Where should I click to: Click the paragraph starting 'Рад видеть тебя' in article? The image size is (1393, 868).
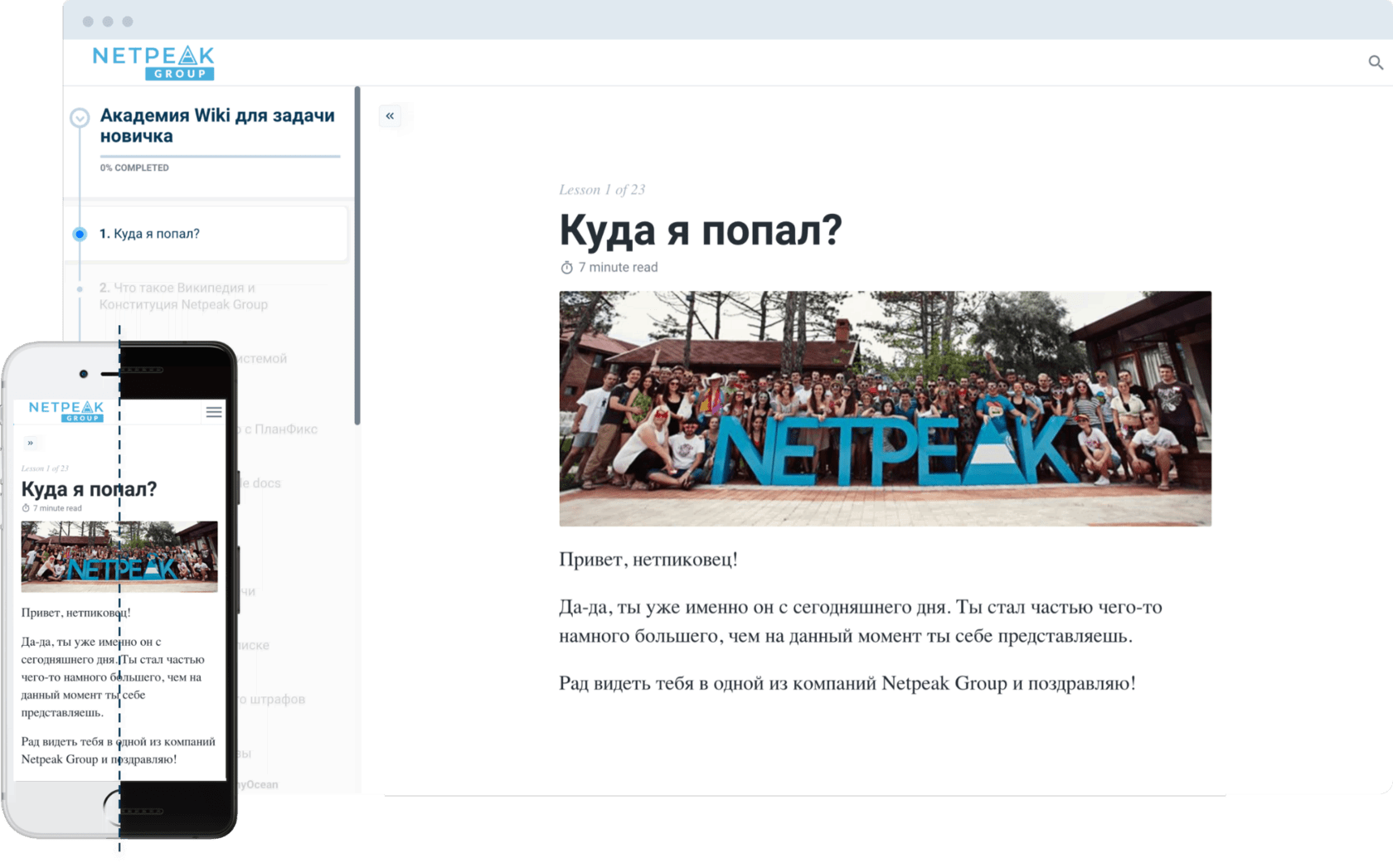(x=847, y=684)
